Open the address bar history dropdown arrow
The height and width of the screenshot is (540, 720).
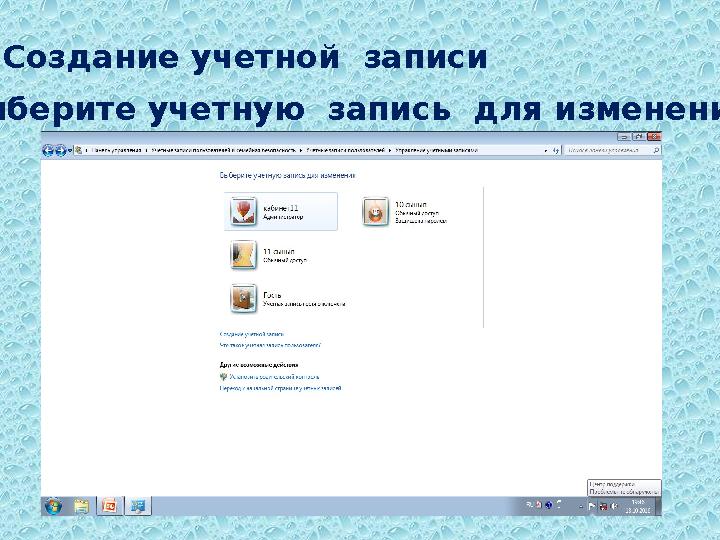tap(546, 150)
